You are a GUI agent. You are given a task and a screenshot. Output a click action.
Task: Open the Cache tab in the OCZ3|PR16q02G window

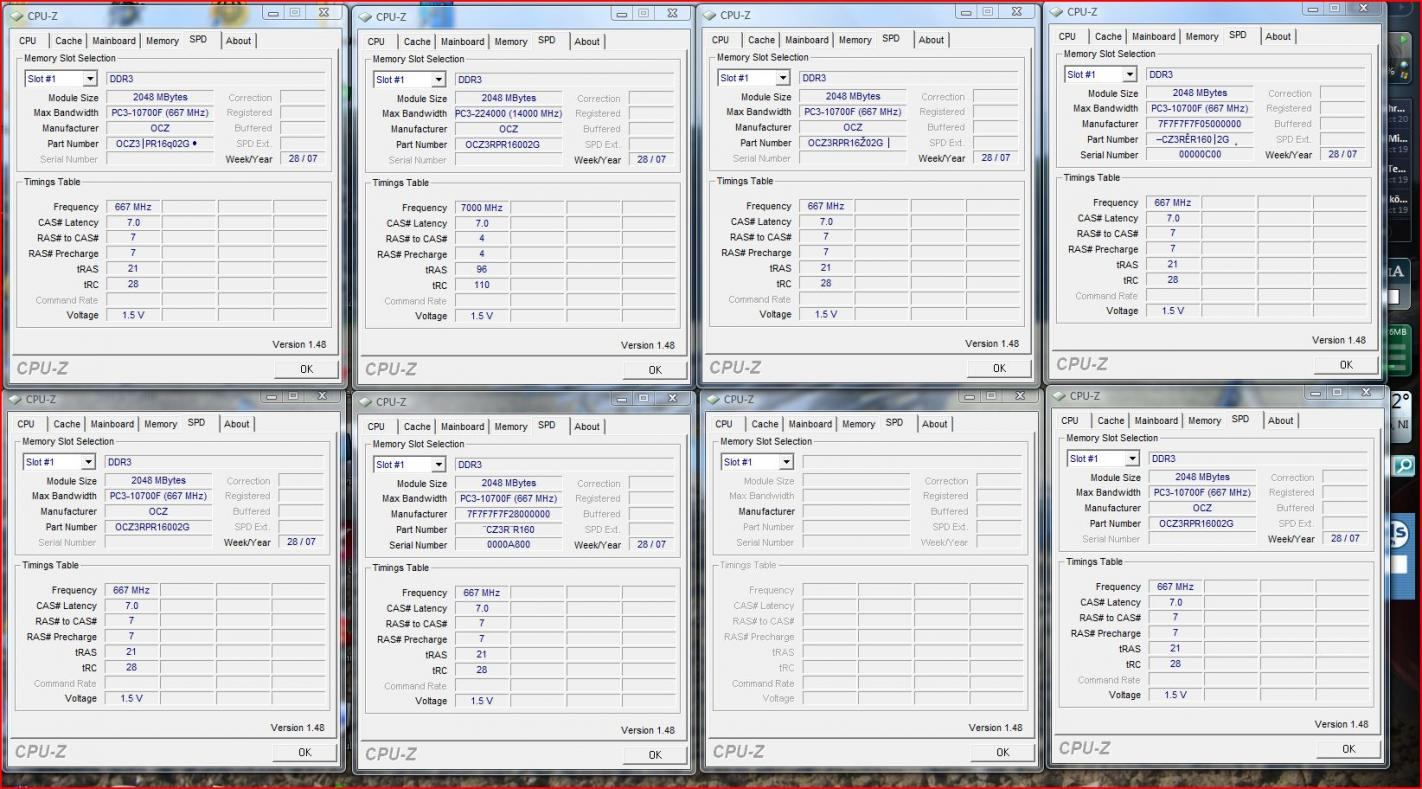(68, 41)
